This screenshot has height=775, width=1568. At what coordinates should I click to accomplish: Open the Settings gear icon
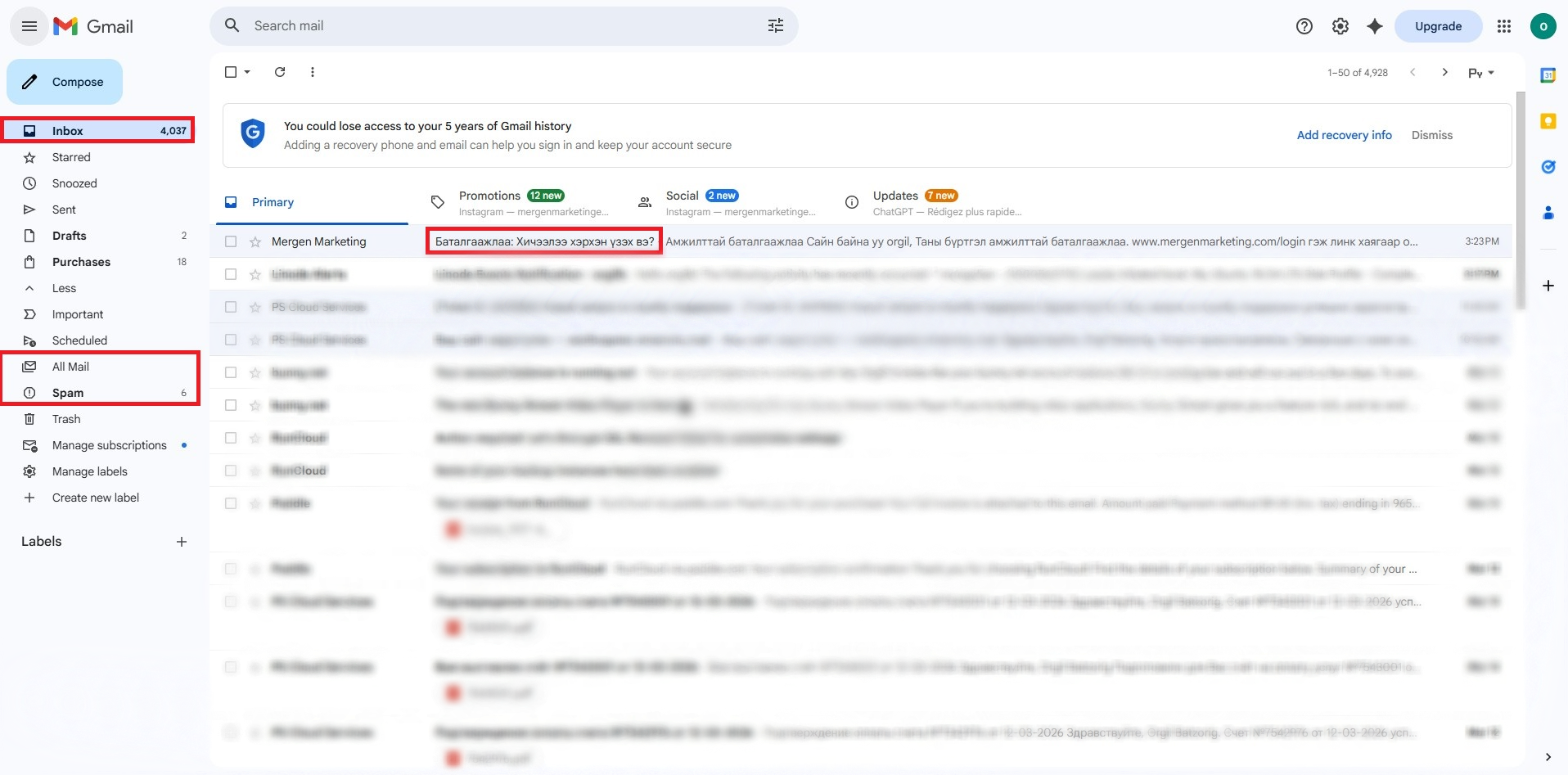[1340, 26]
